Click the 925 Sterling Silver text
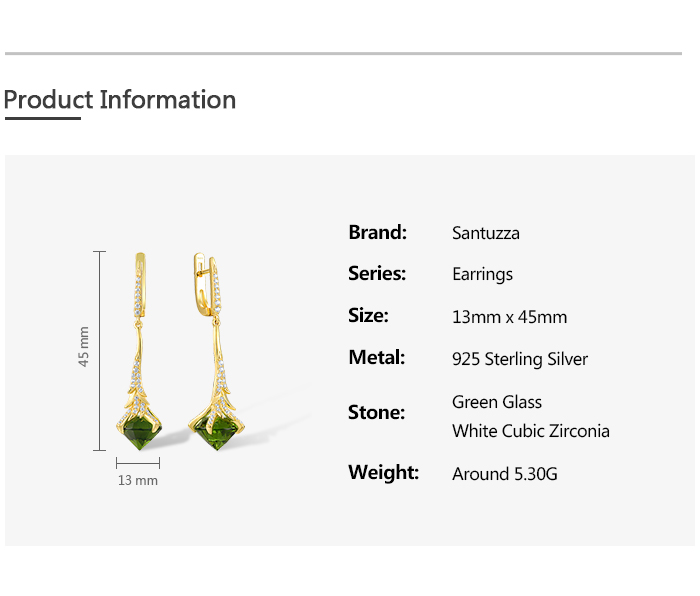Viewport: 700px width, 596px height. [520, 359]
